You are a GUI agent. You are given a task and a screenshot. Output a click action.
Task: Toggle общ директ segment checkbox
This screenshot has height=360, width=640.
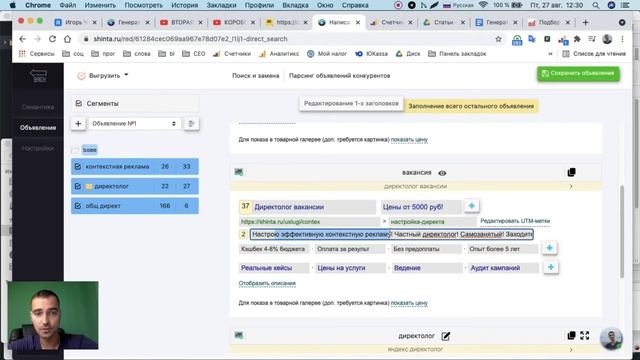(78, 206)
